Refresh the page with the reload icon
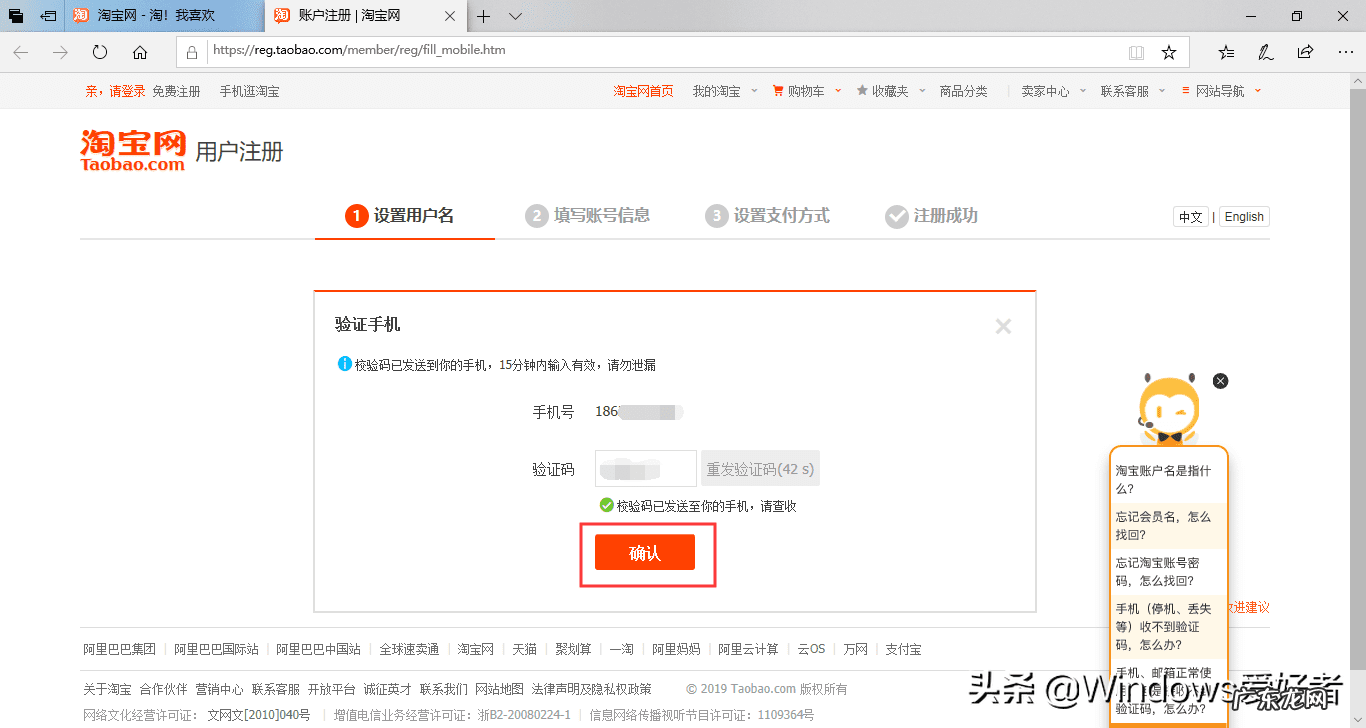1366x728 pixels. [x=99, y=52]
